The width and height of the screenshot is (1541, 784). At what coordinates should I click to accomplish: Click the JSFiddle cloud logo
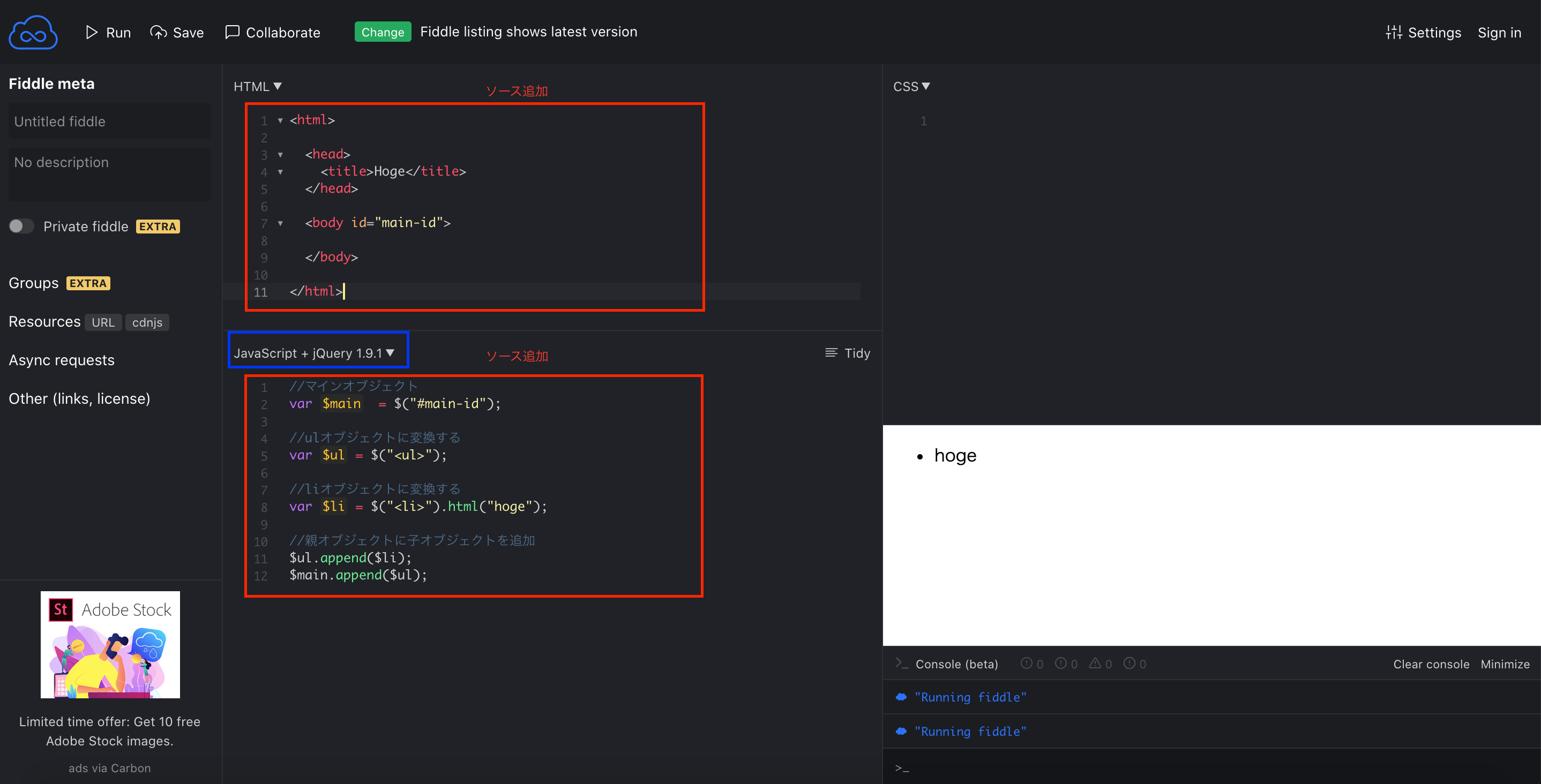click(x=33, y=32)
